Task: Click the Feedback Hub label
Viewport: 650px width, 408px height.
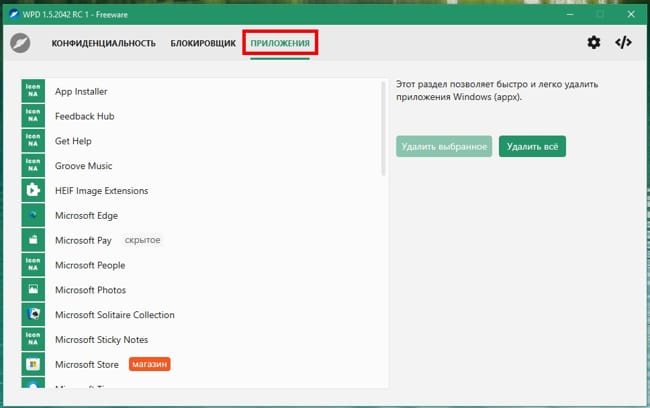Action: coord(85,116)
